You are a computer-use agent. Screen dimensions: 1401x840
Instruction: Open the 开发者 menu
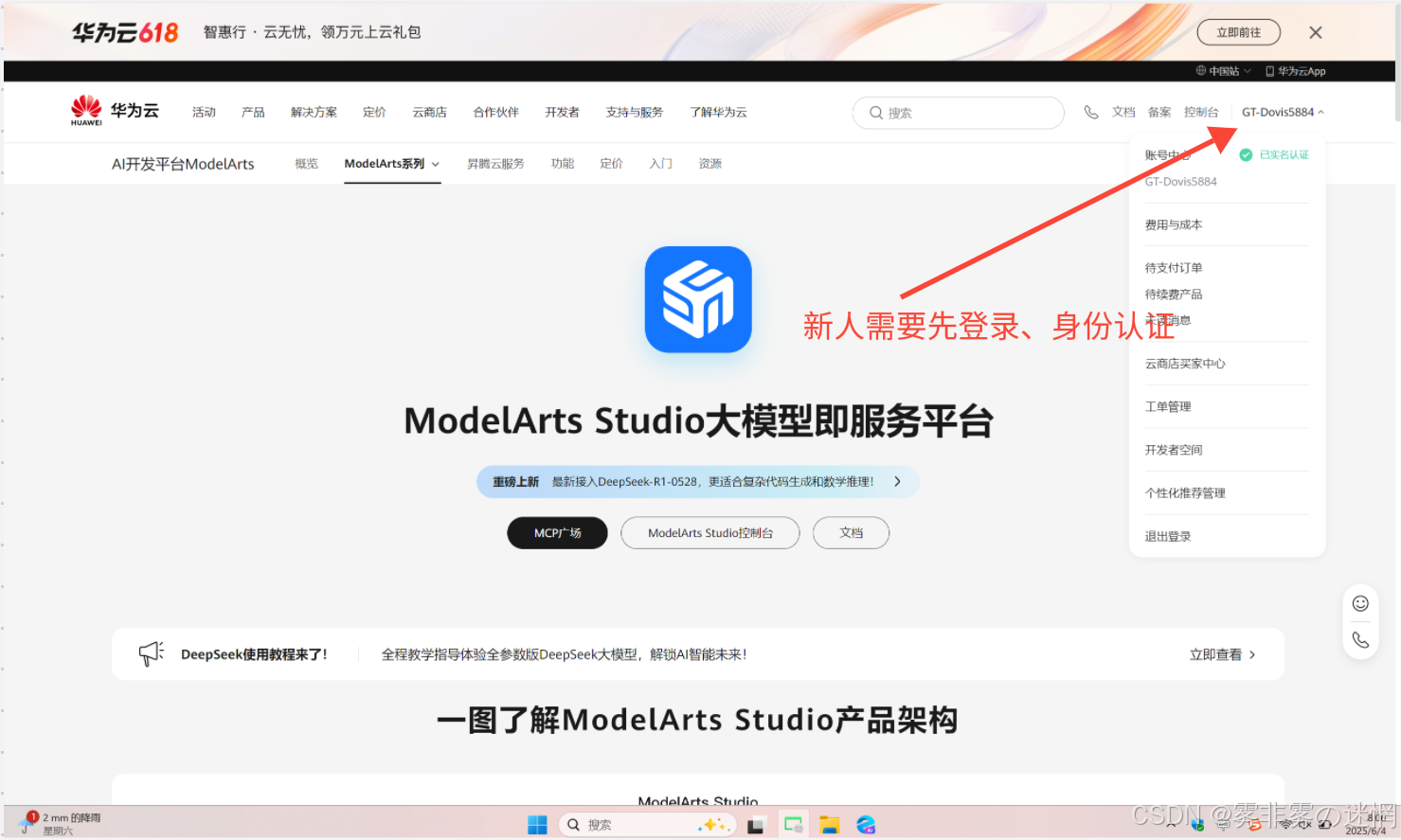(562, 112)
